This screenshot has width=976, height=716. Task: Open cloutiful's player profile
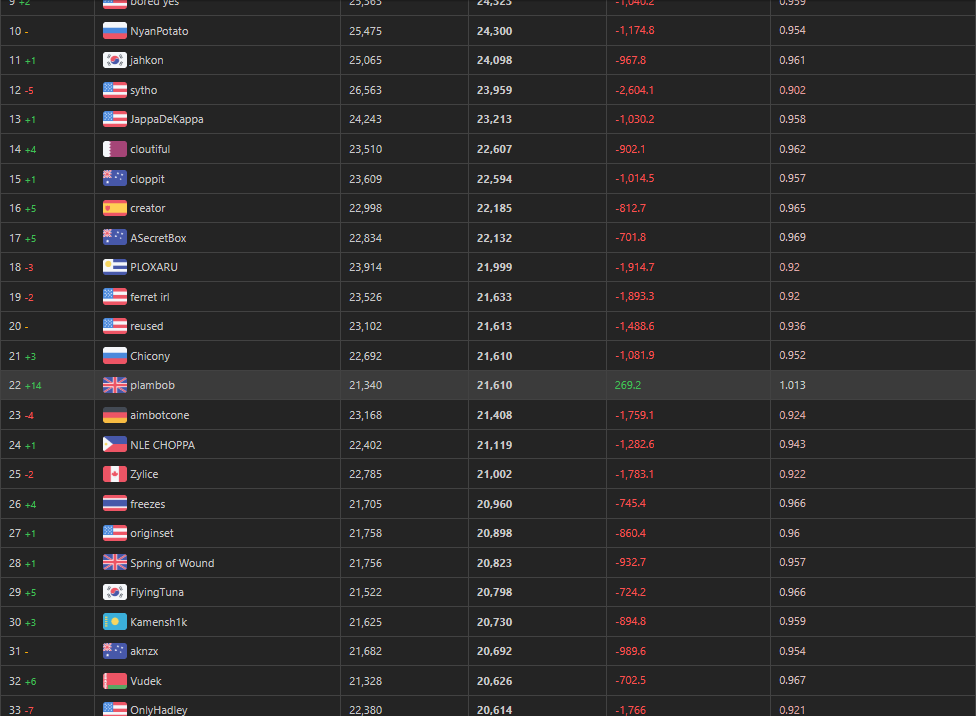[x=150, y=149]
